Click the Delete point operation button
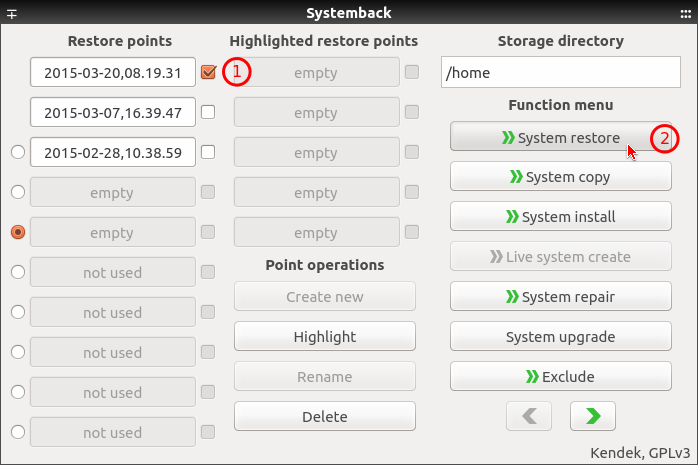This screenshot has width=698, height=465. pos(325,416)
